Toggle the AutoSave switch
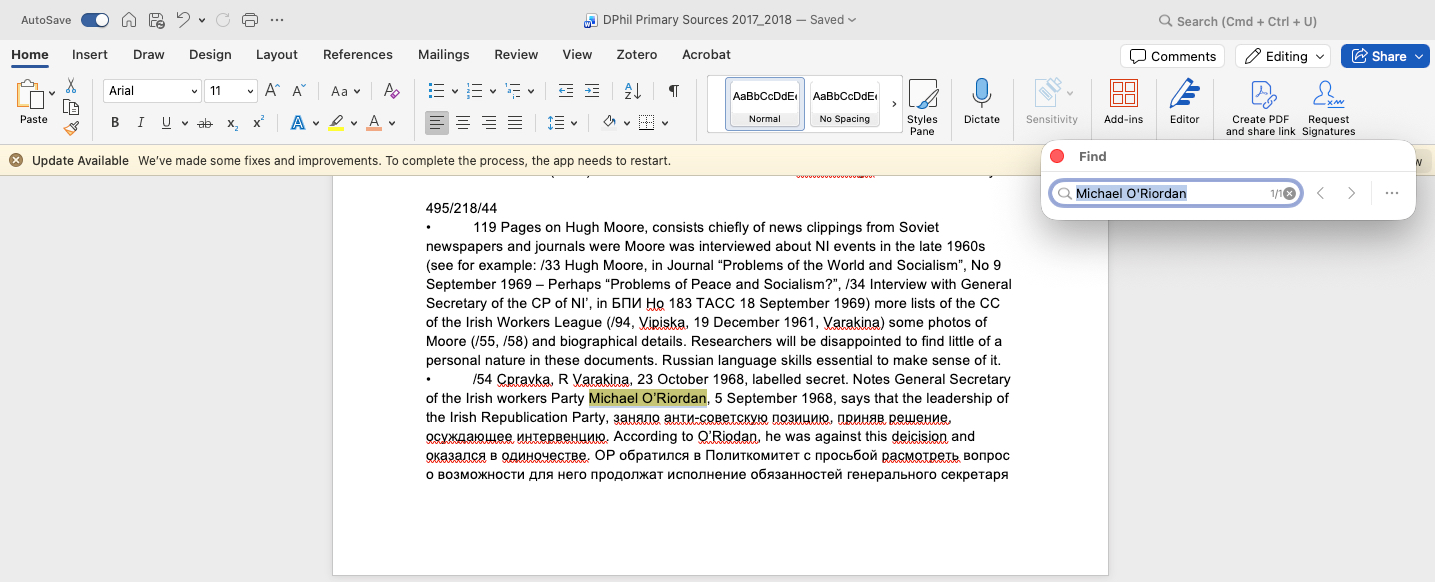Image resolution: width=1435 pixels, height=582 pixels. coord(95,20)
